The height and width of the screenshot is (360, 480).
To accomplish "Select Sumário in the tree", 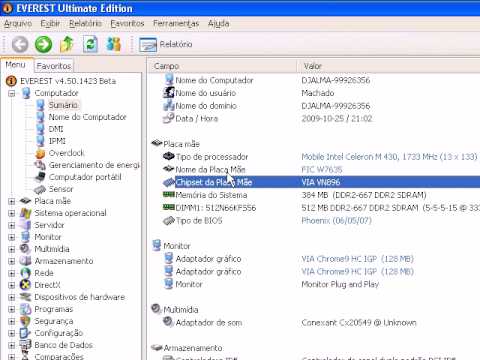I will 63,105.
